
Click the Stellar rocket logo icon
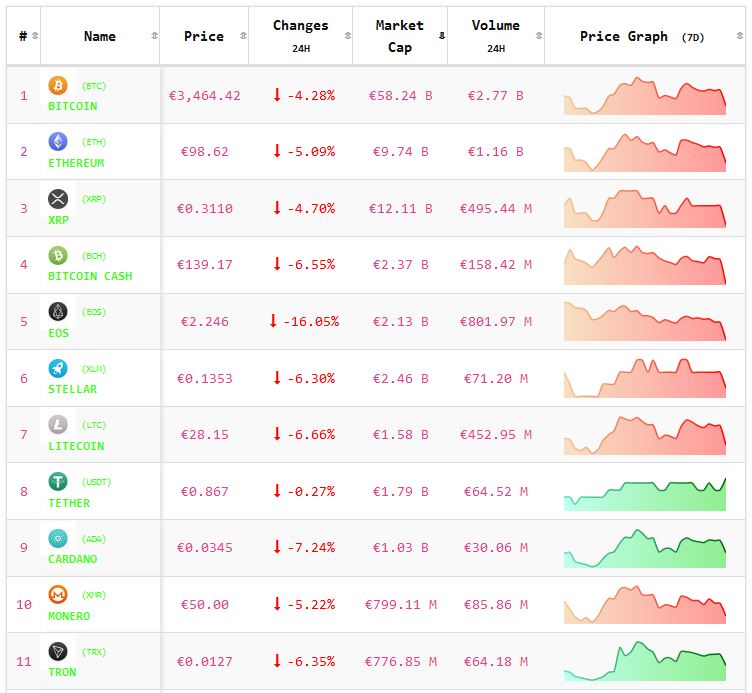pos(58,368)
